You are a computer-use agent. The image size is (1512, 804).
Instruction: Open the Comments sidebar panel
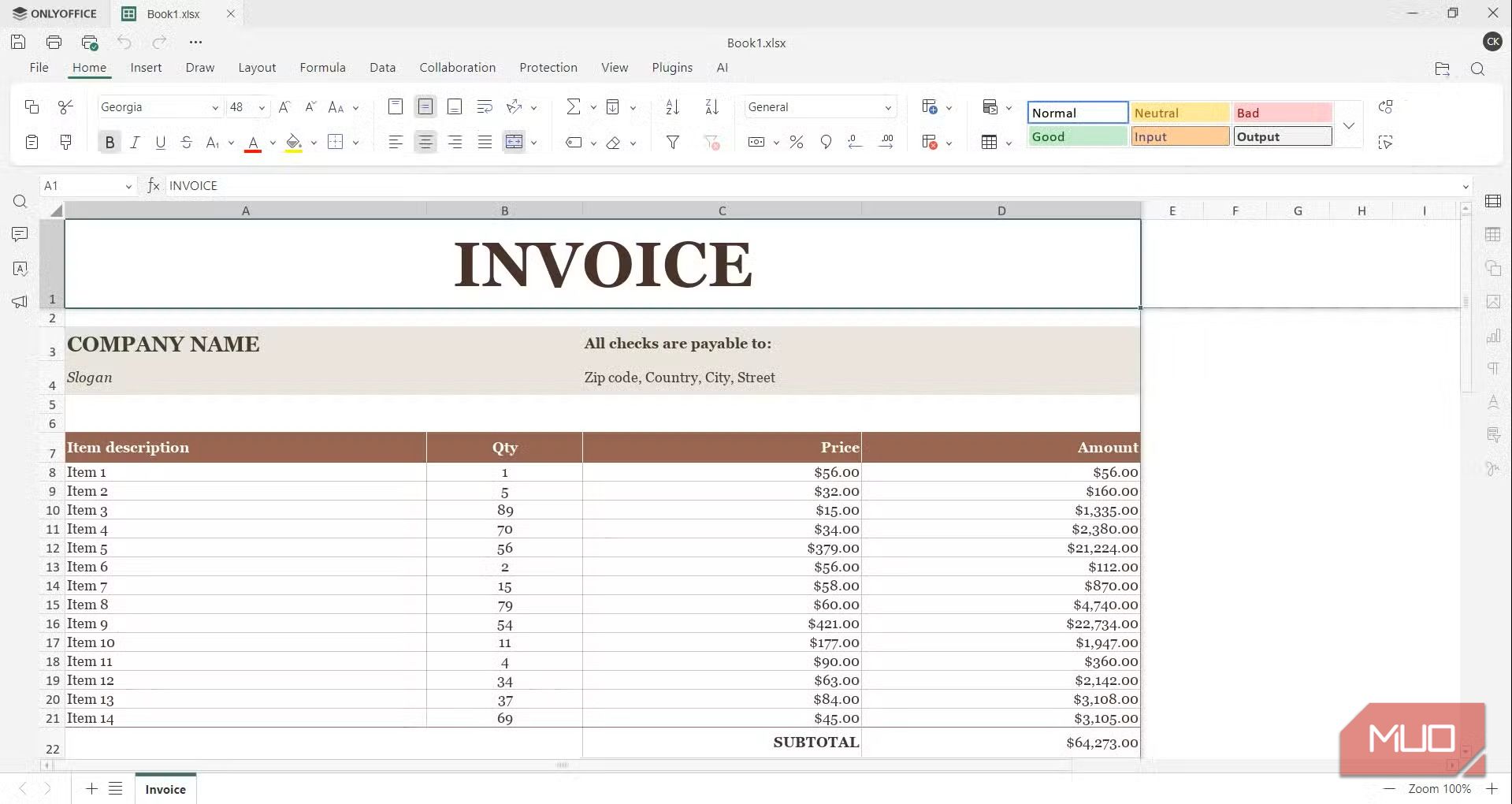20,235
